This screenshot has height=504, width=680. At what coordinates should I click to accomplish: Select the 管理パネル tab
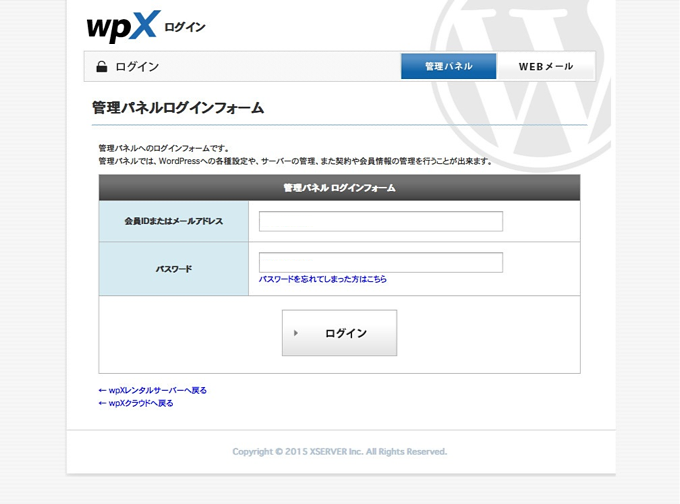(448, 66)
